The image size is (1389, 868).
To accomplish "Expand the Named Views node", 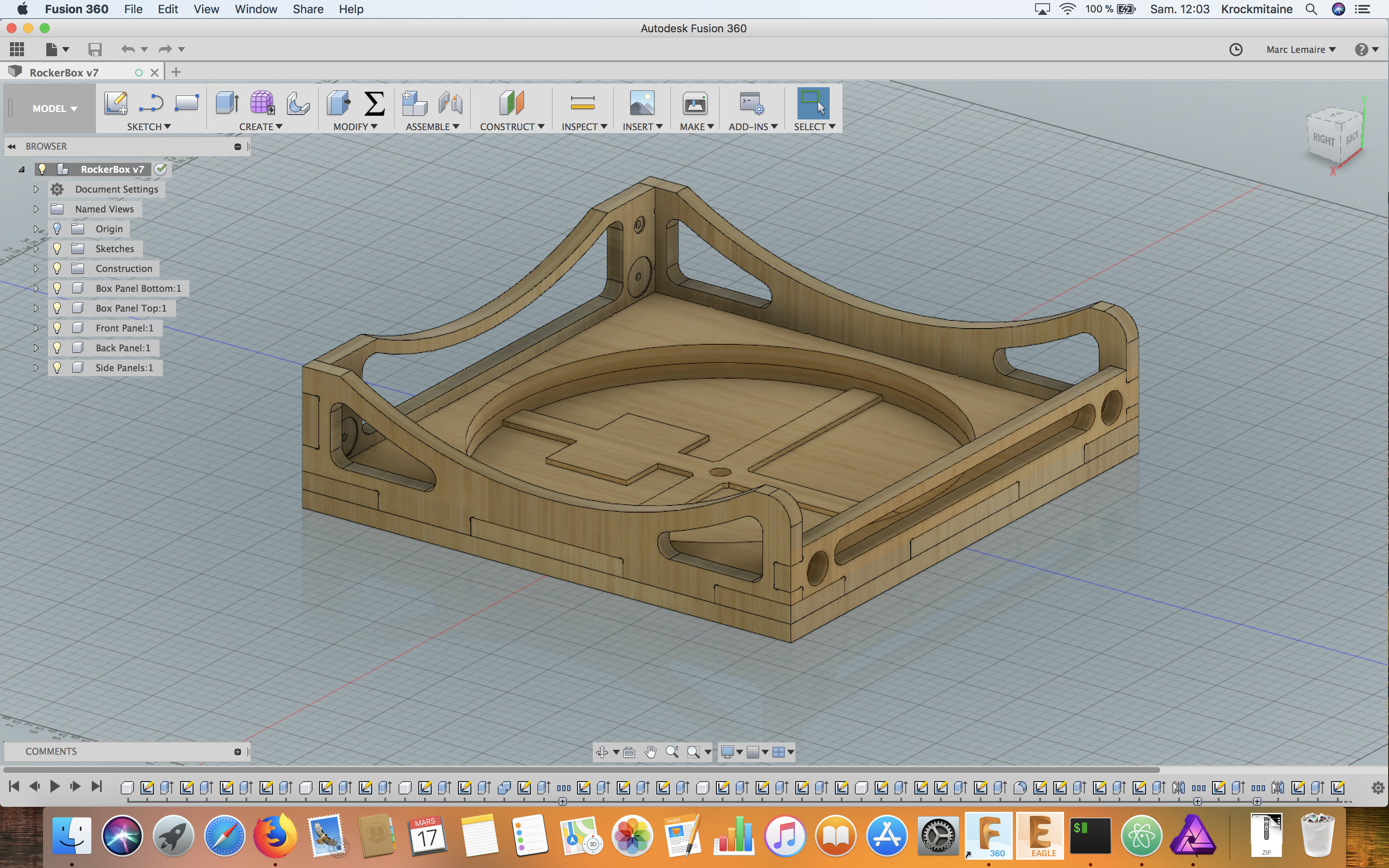I will point(36,209).
